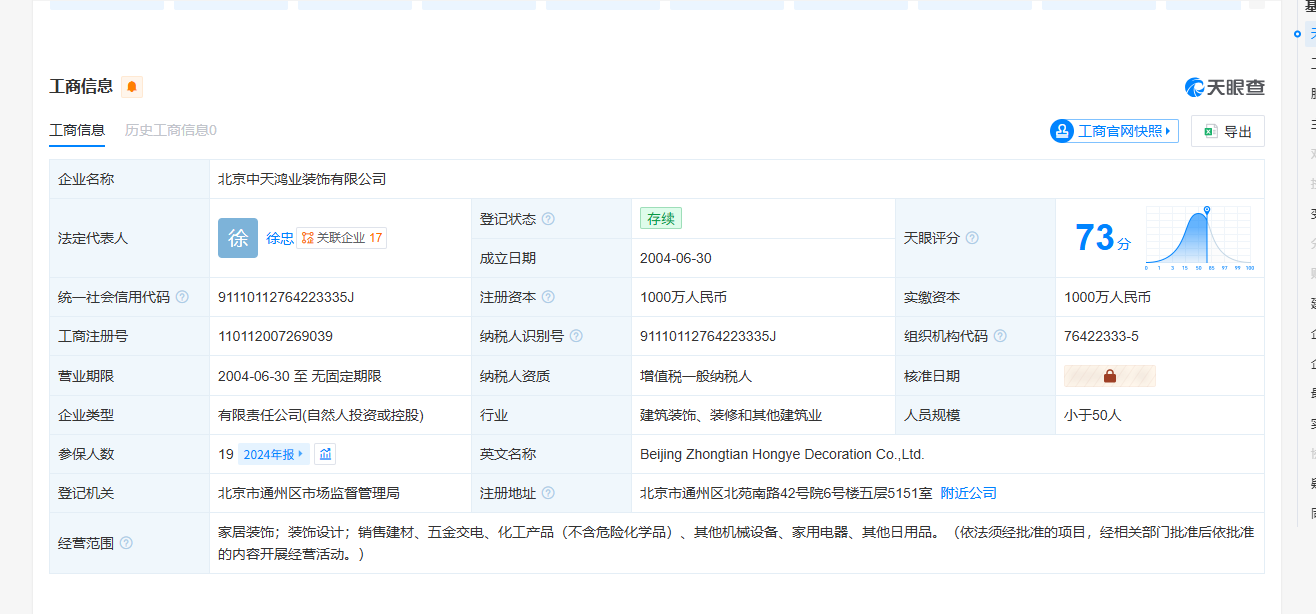1316x614 pixels.
Task: Click the help icon beside 天眼评分
Action: (972, 238)
